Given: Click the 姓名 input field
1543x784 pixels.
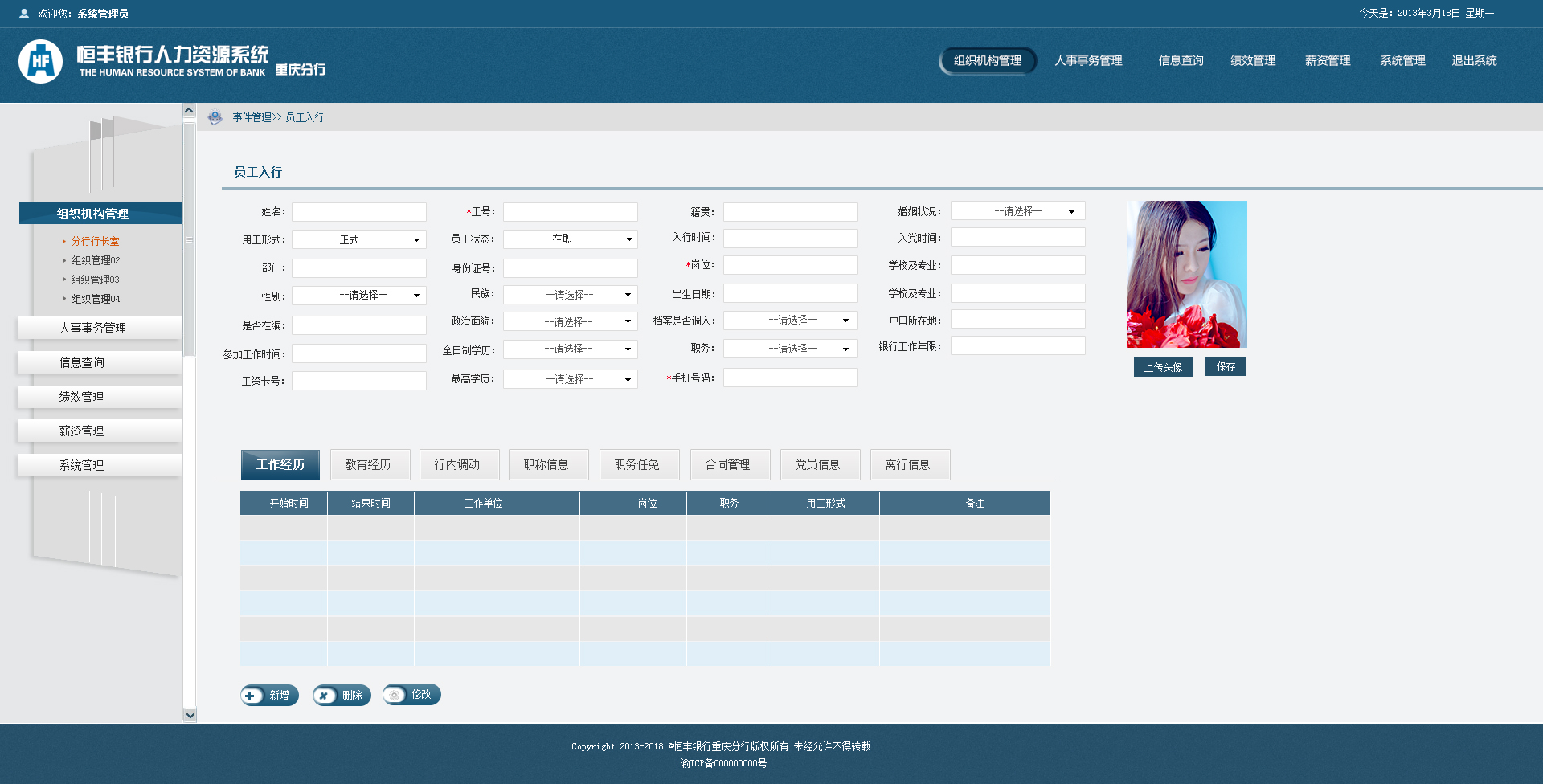Looking at the screenshot, I should [359, 212].
